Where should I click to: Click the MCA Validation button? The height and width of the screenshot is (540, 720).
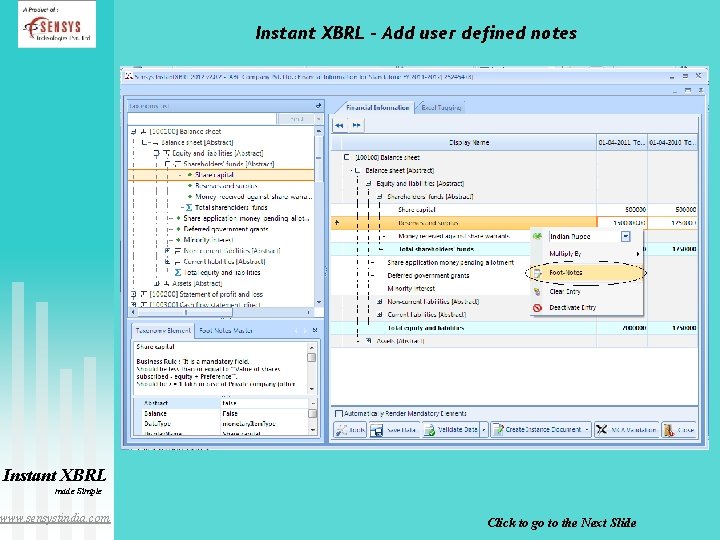coord(626,430)
